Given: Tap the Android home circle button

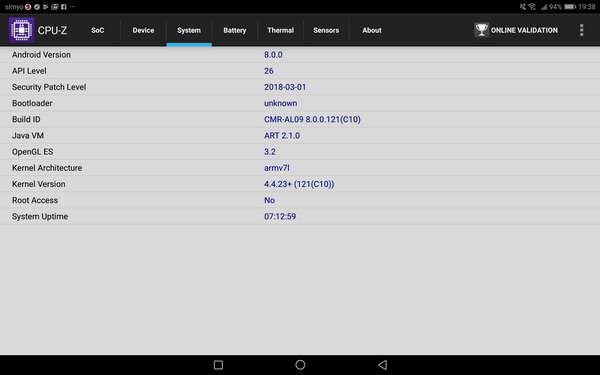Looking at the screenshot, I should [x=300, y=365].
